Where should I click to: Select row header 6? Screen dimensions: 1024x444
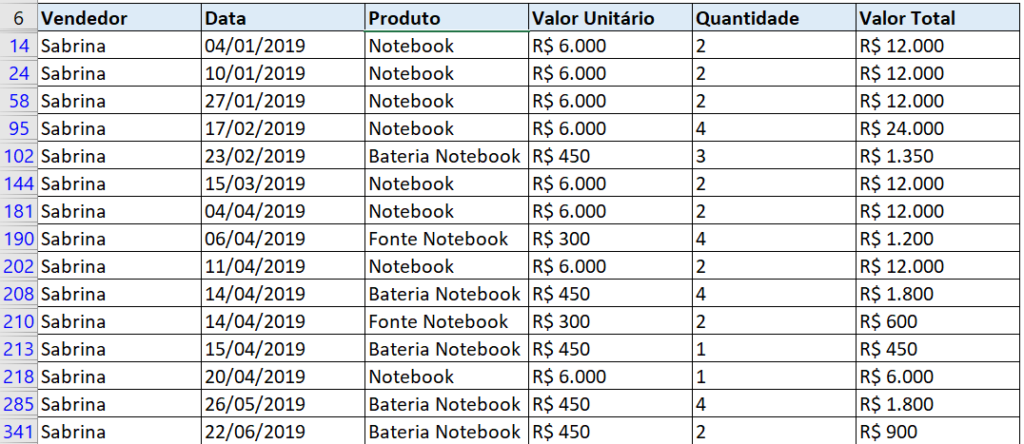point(19,18)
